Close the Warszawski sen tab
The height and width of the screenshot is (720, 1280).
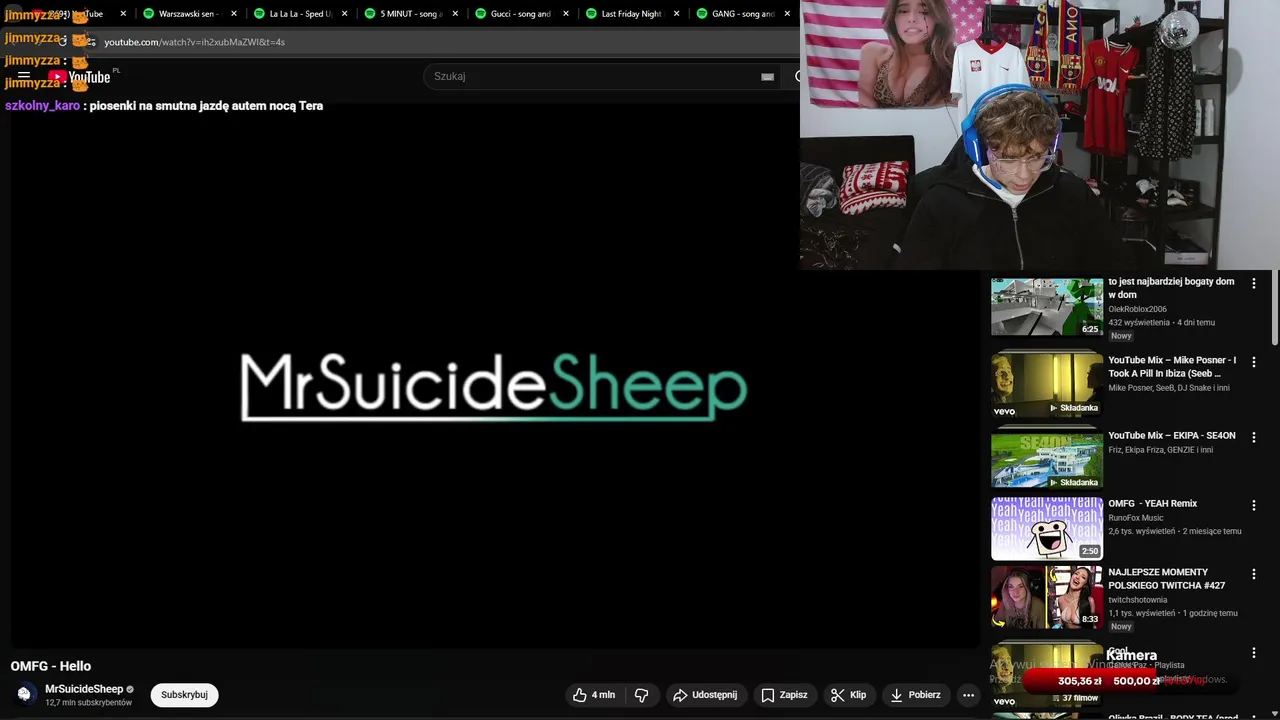coord(234,14)
